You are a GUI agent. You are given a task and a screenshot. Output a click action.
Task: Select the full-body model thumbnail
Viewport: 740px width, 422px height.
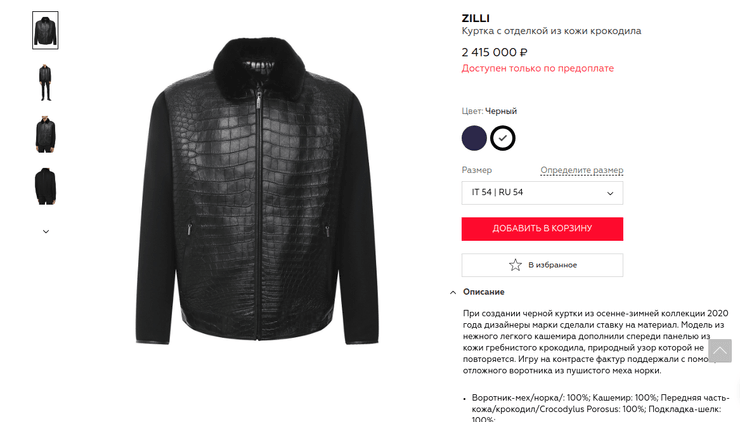pos(45,83)
